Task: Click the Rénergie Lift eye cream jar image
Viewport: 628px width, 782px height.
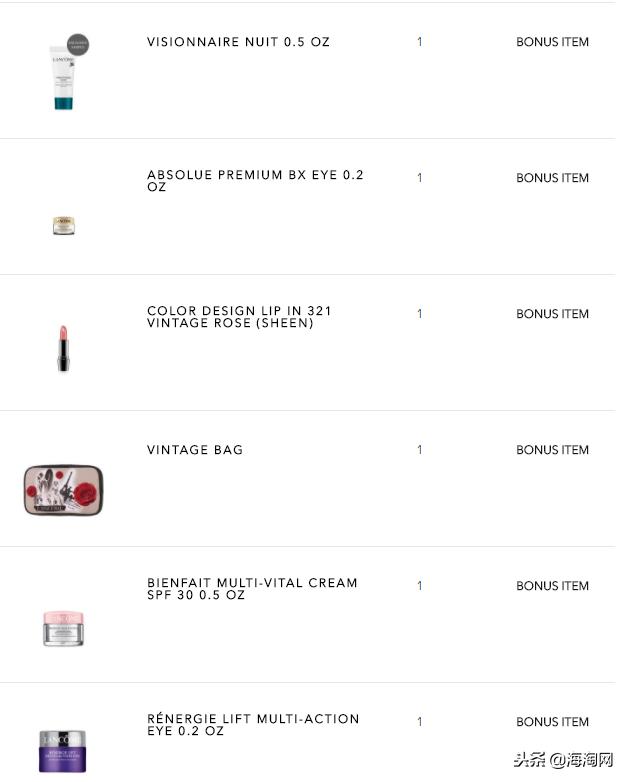Action: [64, 752]
